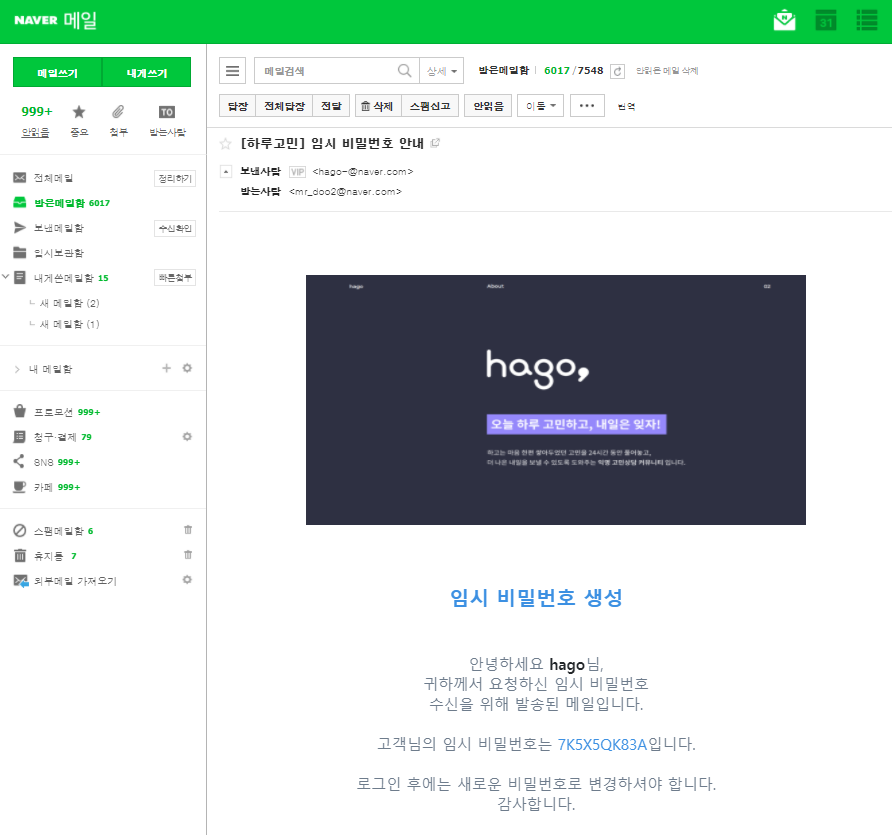Open the email in a new window icon

435,143
